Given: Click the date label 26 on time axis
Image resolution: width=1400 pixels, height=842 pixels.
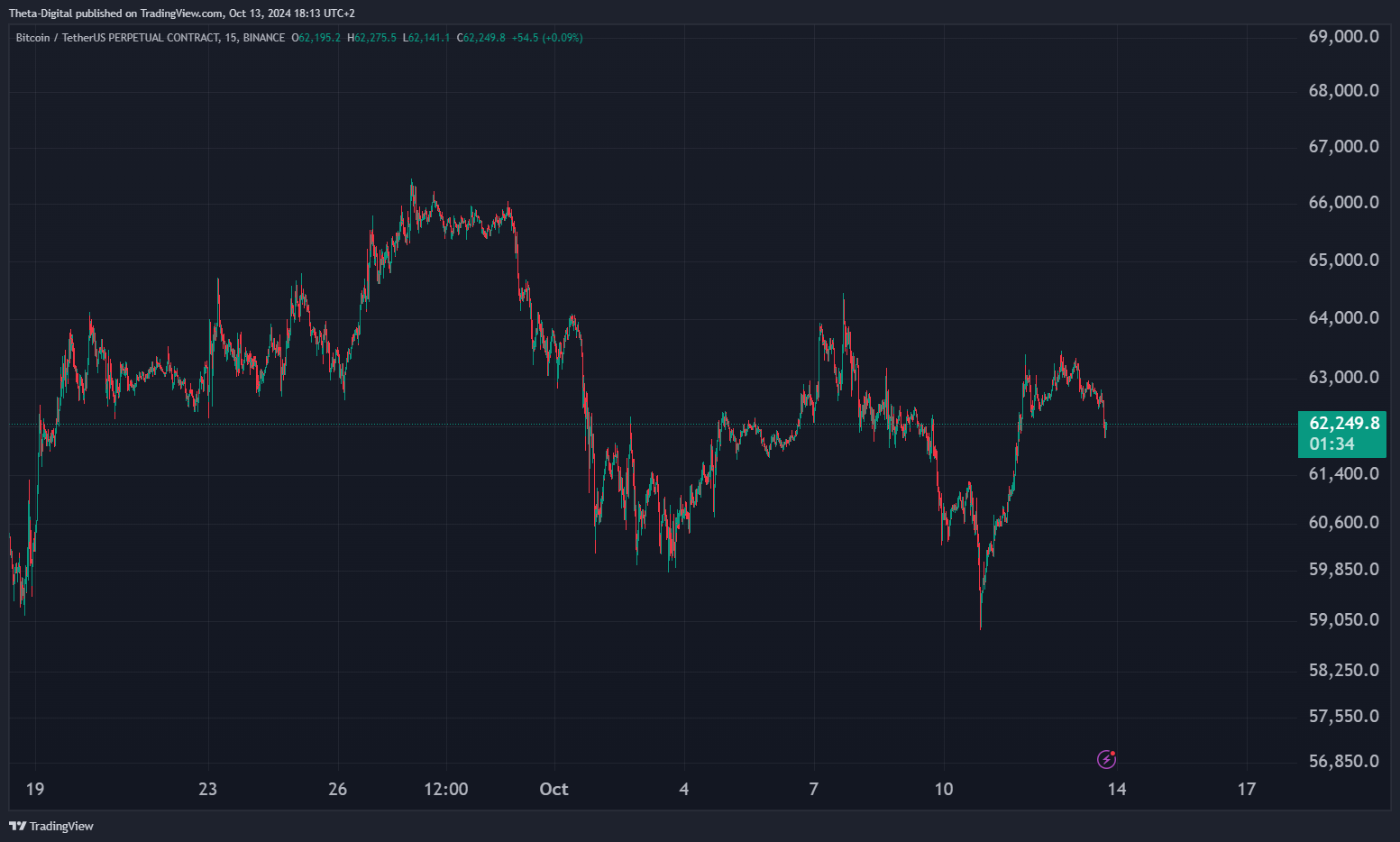Looking at the screenshot, I should pos(338,790).
